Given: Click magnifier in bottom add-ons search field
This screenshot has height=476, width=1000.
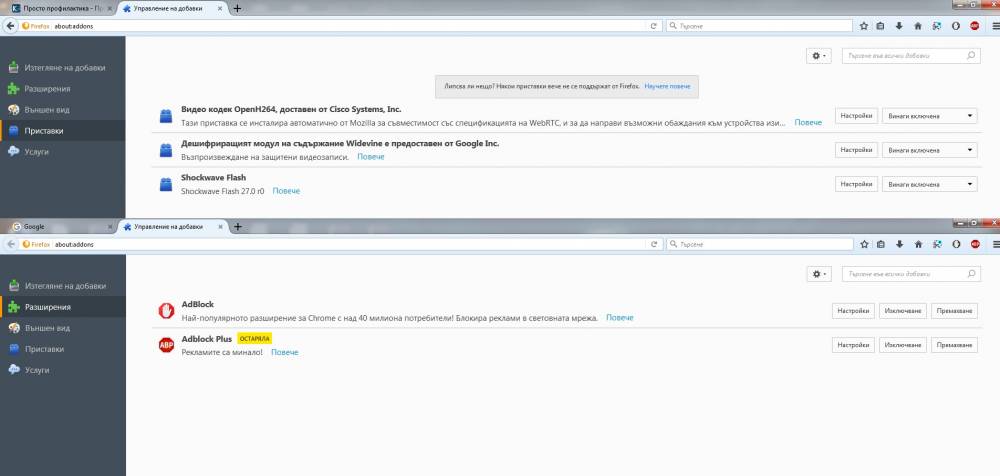Looking at the screenshot, I should pyautogui.click(x=971, y=274).
